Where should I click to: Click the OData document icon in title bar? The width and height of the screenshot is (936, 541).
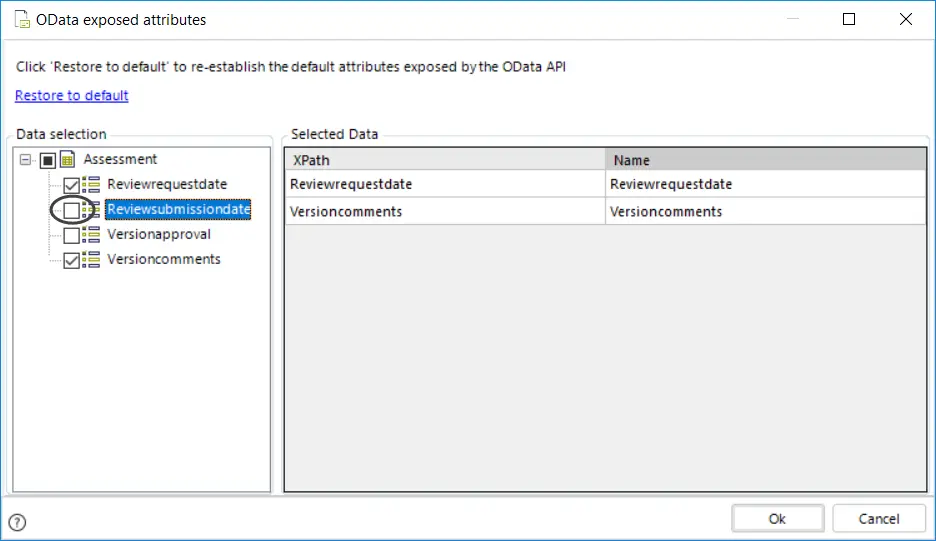22,20
